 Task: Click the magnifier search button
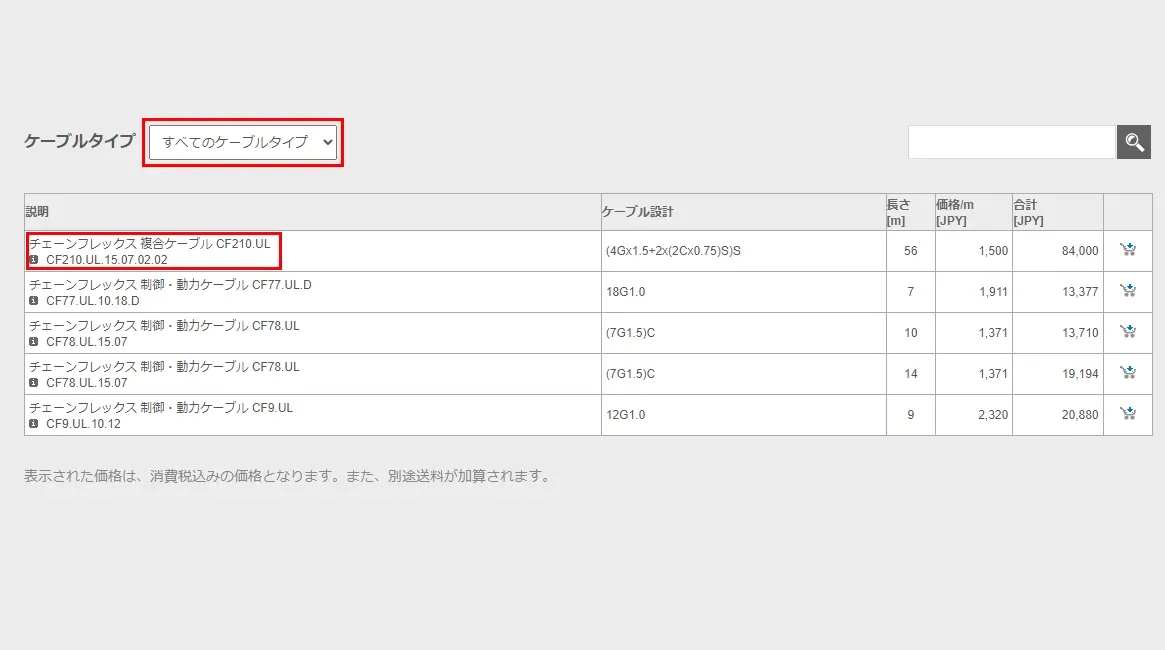[1134, 142]
